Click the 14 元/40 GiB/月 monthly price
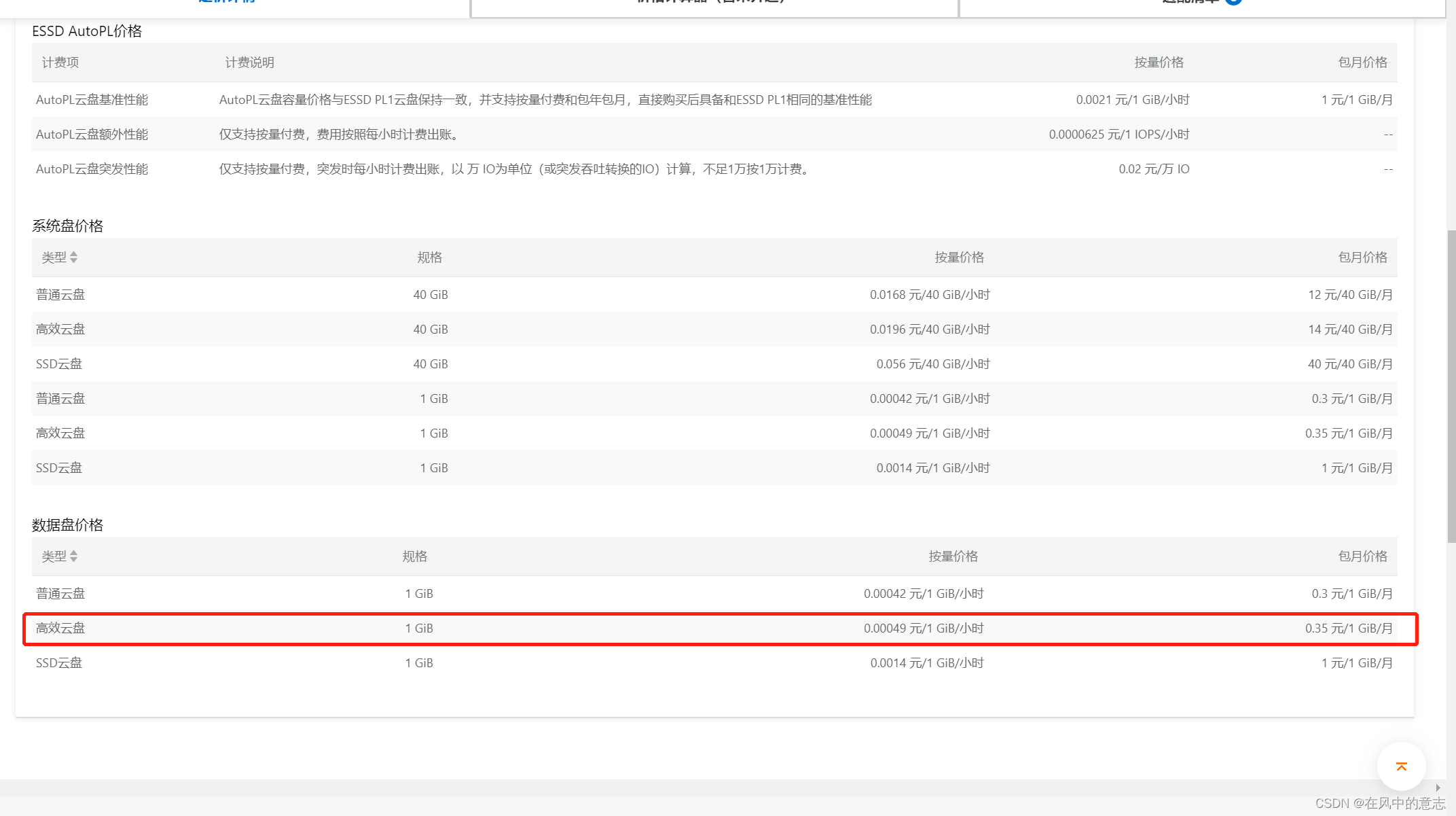 (1350, 330)
